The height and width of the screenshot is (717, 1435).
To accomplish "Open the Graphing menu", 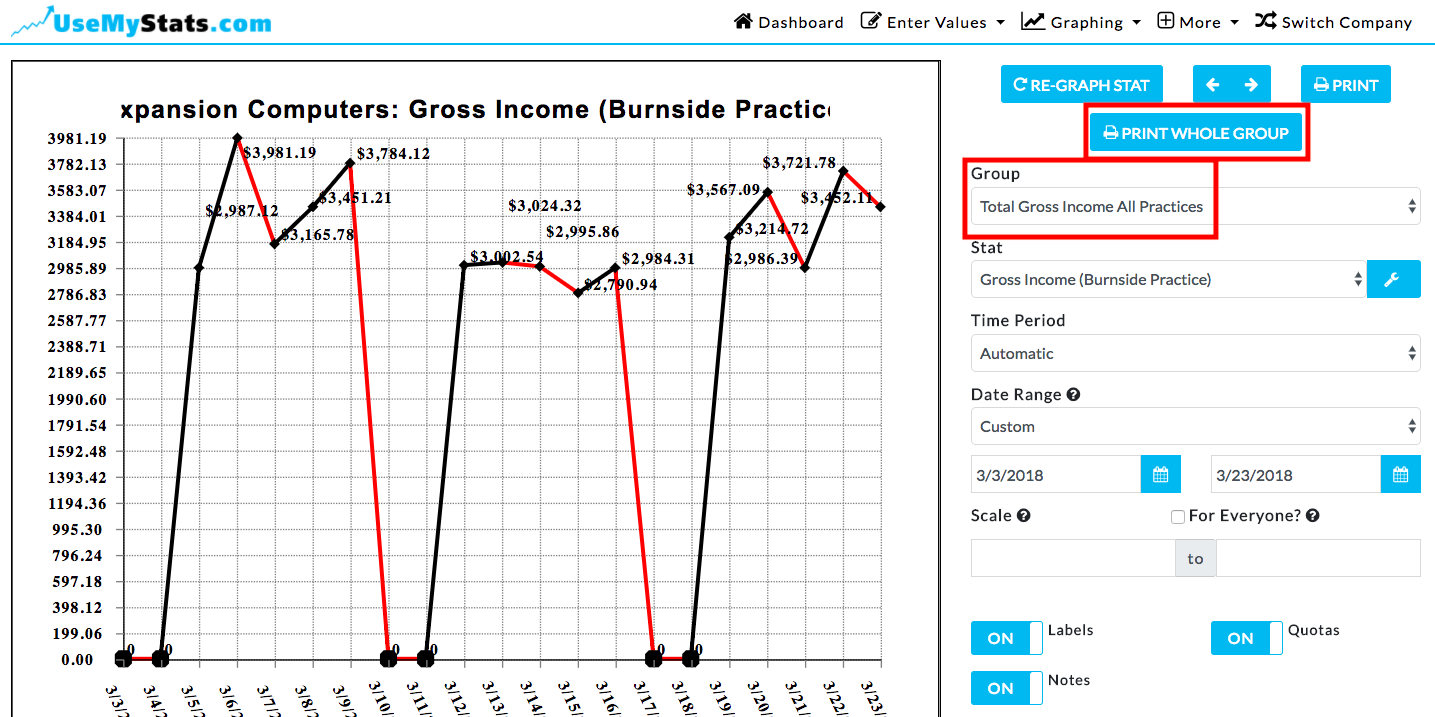I will [1080, 22].
